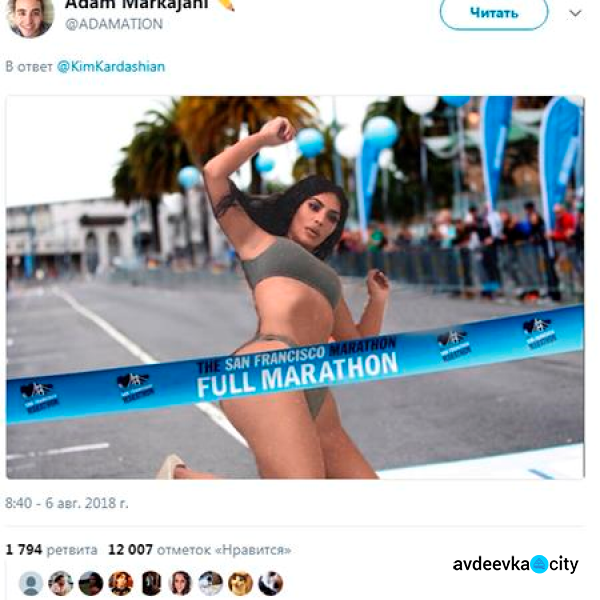Follow the account with the Читать button
600x600 pixels.
click(494, 13)
